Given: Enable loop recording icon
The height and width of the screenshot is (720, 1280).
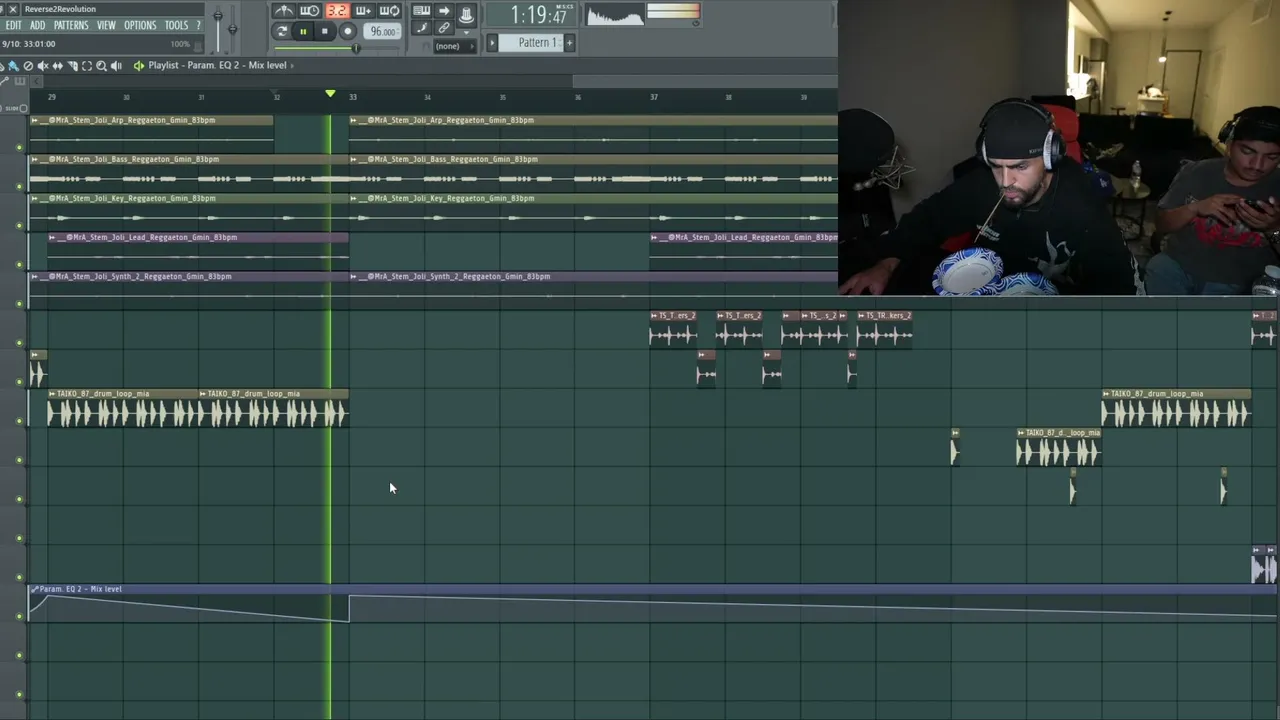Looking at the screenshot, I should tap(390, 11).
